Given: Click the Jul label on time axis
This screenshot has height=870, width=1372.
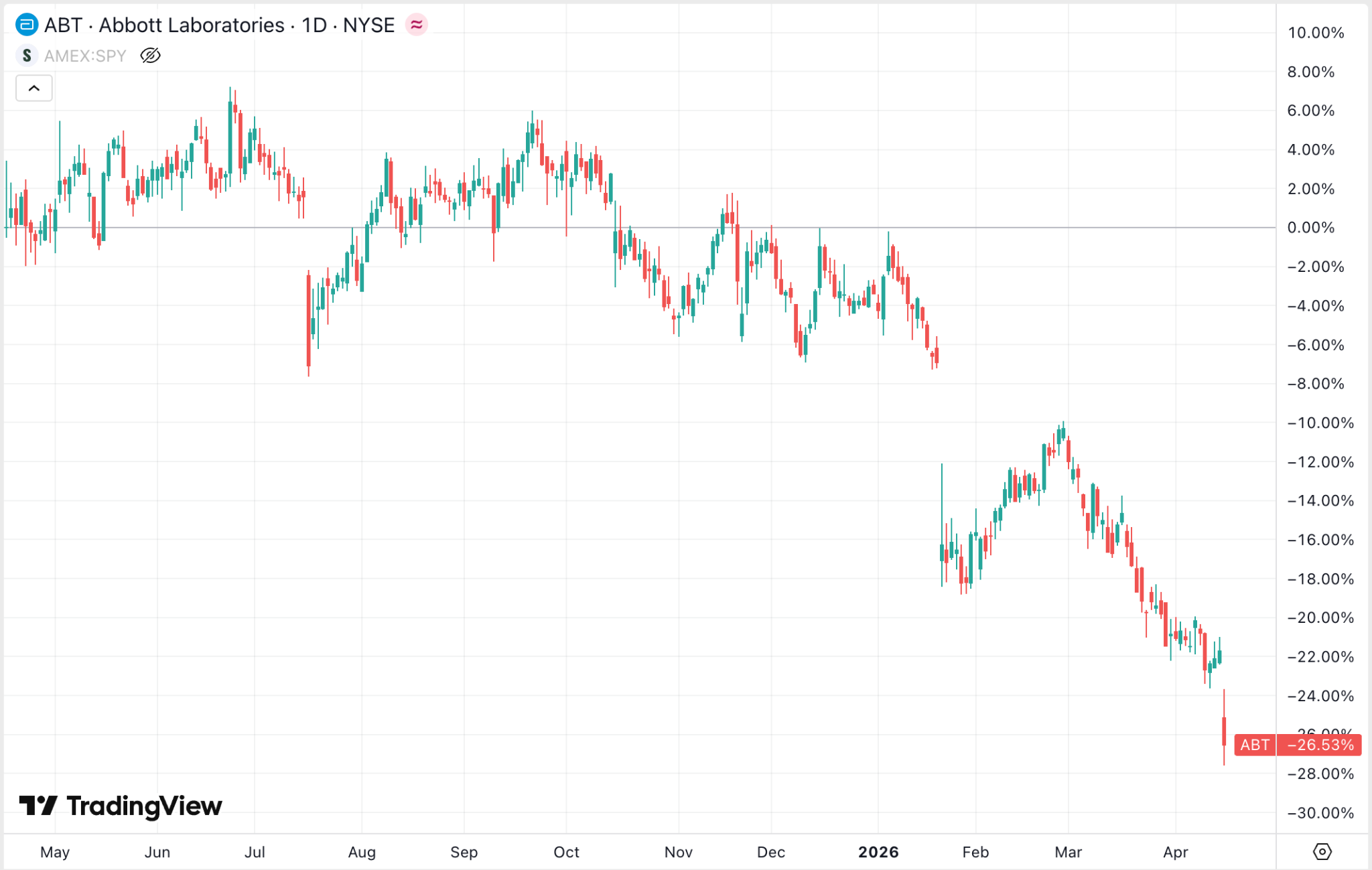Looking at the screenshot, I should click(x=255, y=852).
